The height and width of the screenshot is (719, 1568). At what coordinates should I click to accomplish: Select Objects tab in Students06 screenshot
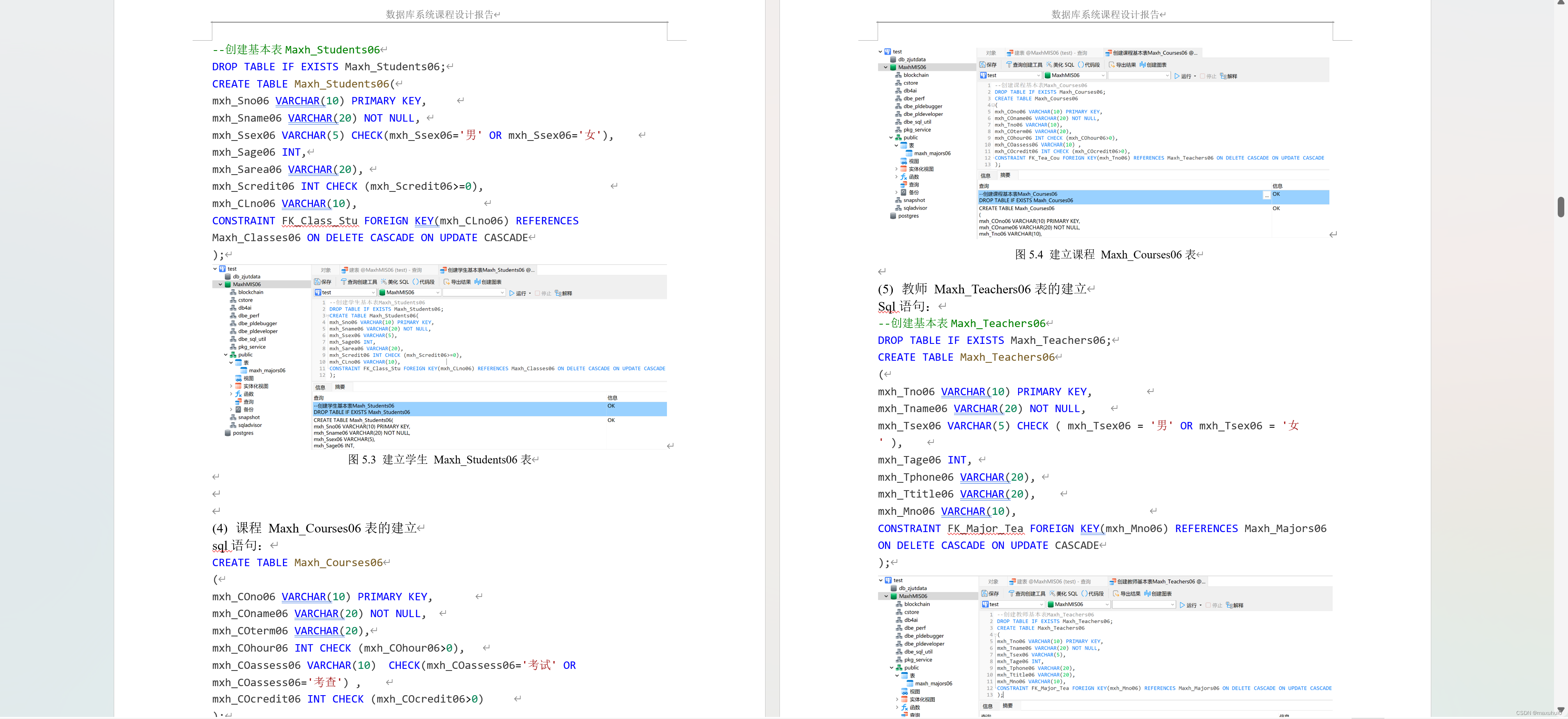(x=326, y=270)
